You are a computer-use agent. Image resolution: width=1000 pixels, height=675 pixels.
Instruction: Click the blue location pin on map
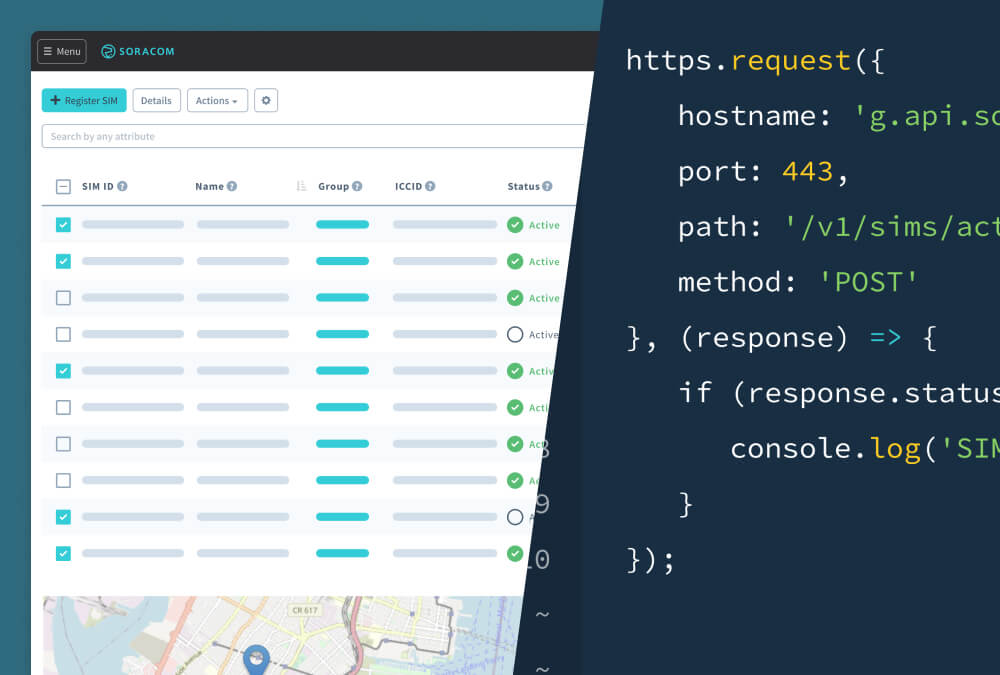pos(257,659)
